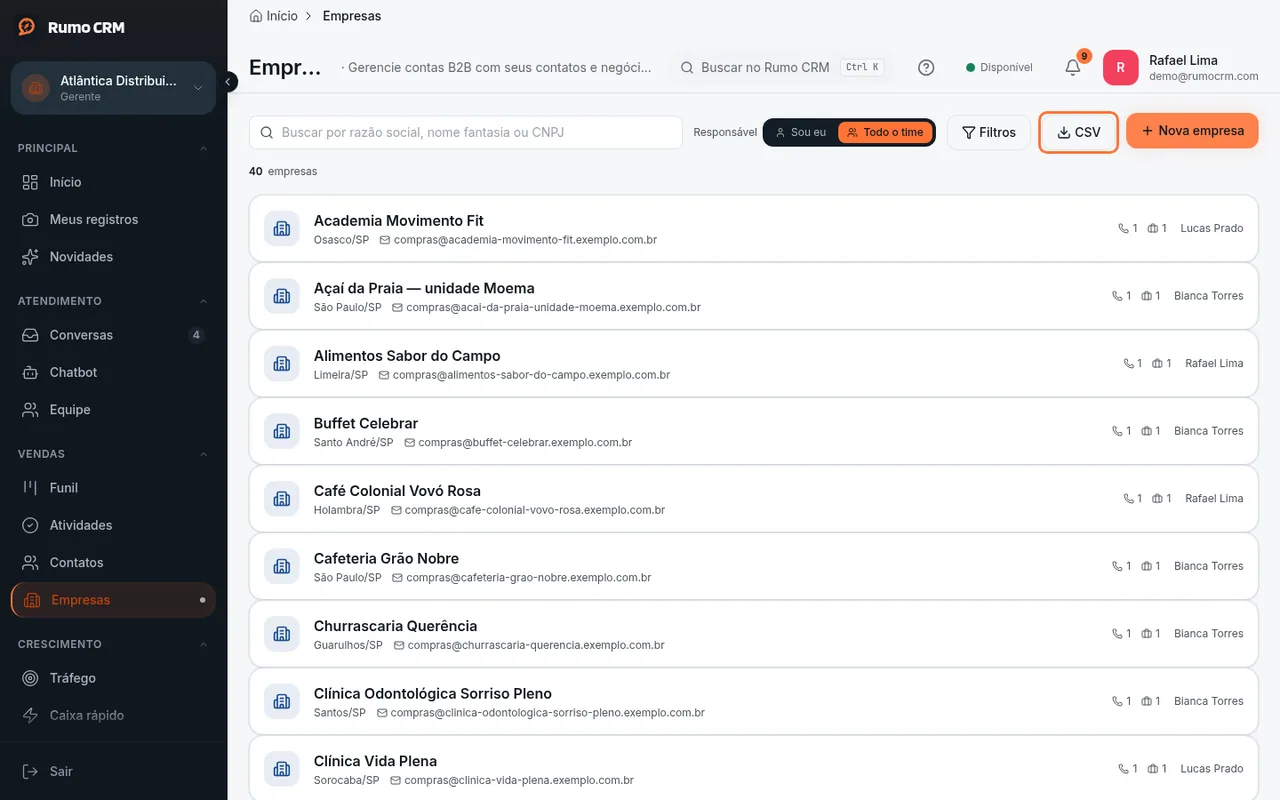Image resolution: width=1280 pixels, height=800 pixels.
Task: Open Meus registros
Action: coord(113,219)
